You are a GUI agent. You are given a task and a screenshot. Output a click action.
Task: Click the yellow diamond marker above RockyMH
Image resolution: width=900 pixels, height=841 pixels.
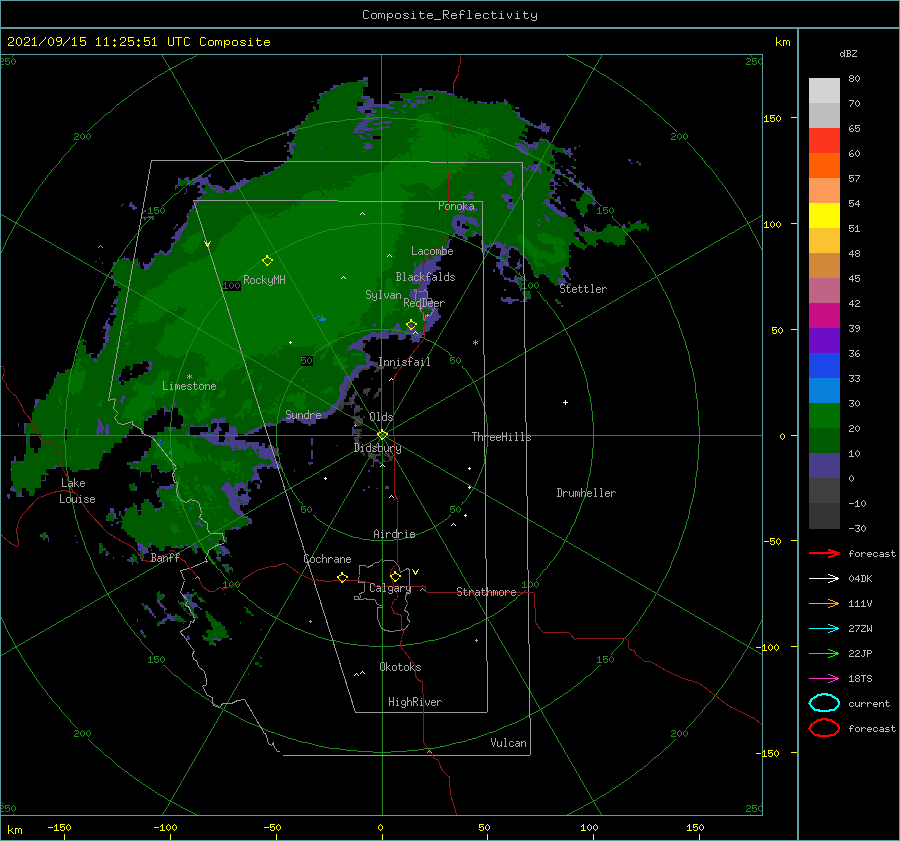click(x=267, y=261)
